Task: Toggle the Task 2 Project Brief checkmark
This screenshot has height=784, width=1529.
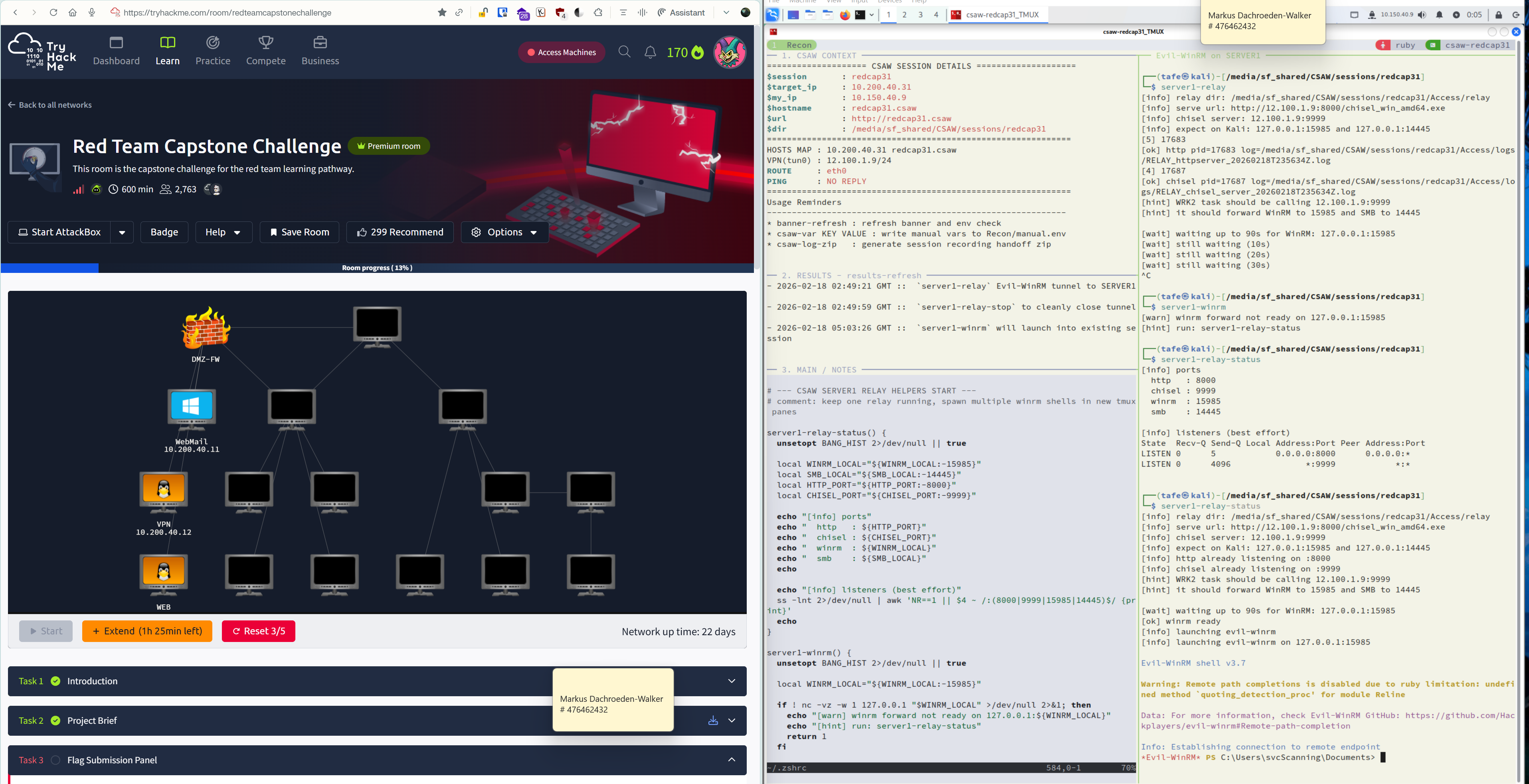Action: tap(55, 721)
